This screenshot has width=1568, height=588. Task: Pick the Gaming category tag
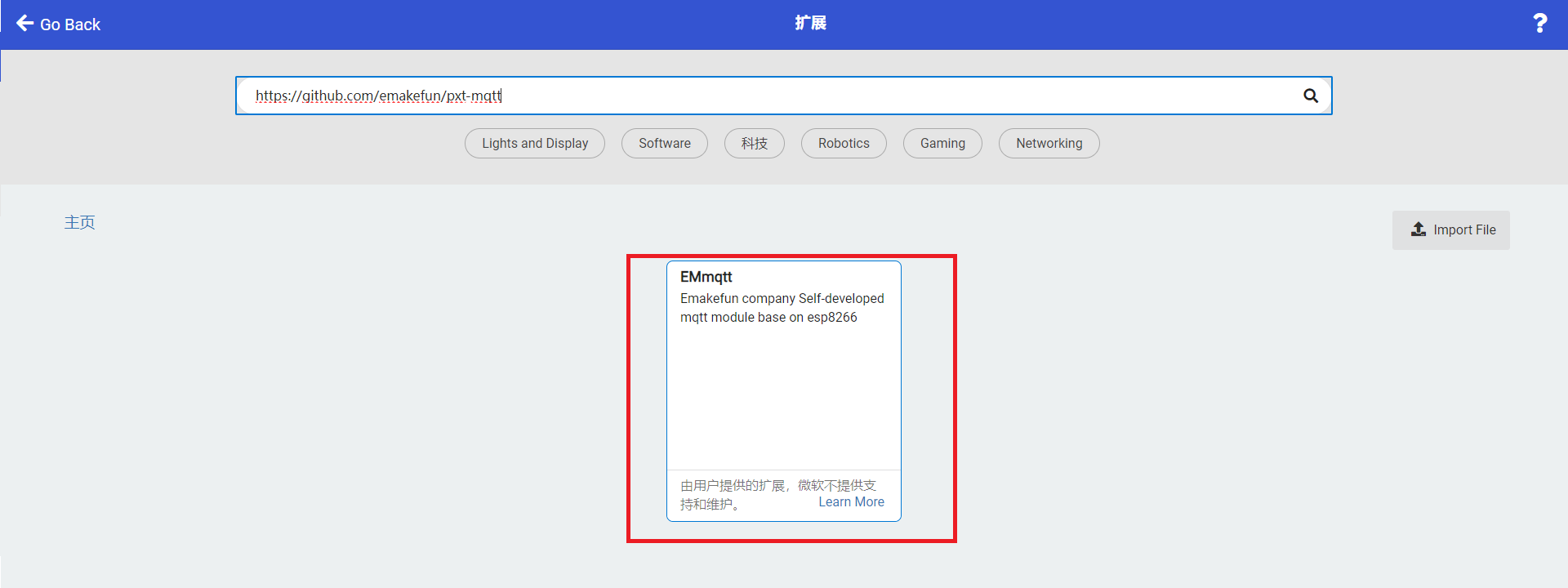pos(942,143)
